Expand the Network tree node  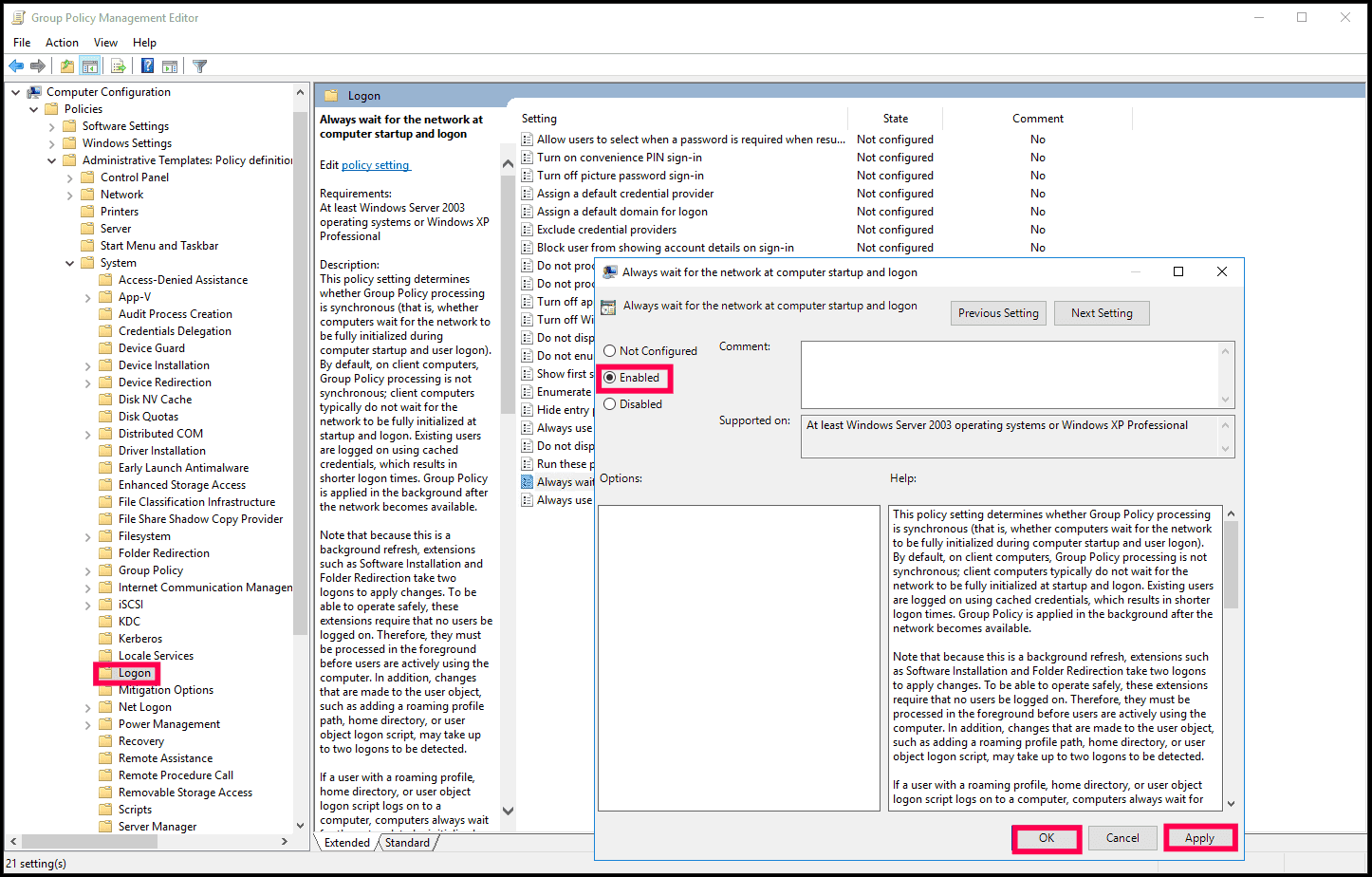[70, 195]
